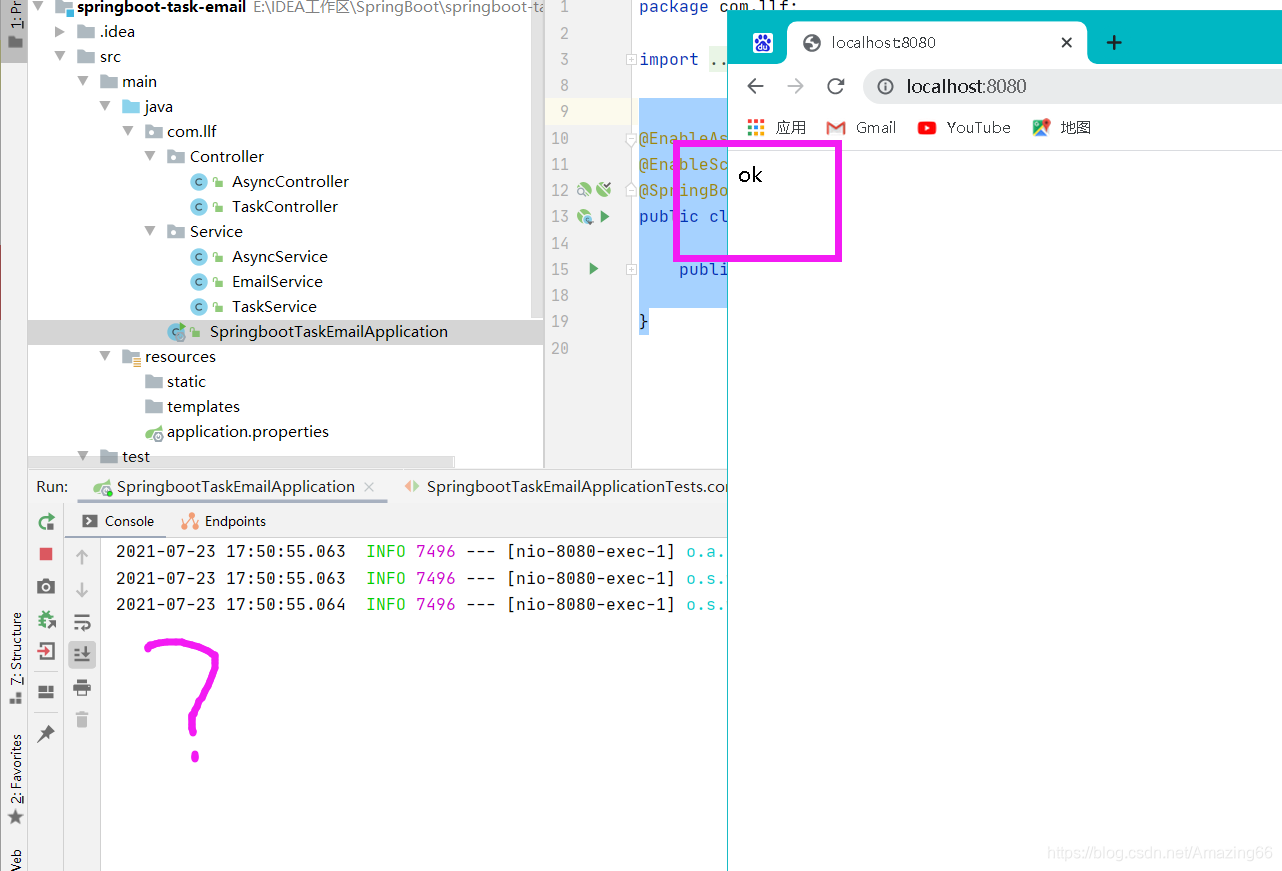
Task: Expand the test folder
Action: [83, 456]
